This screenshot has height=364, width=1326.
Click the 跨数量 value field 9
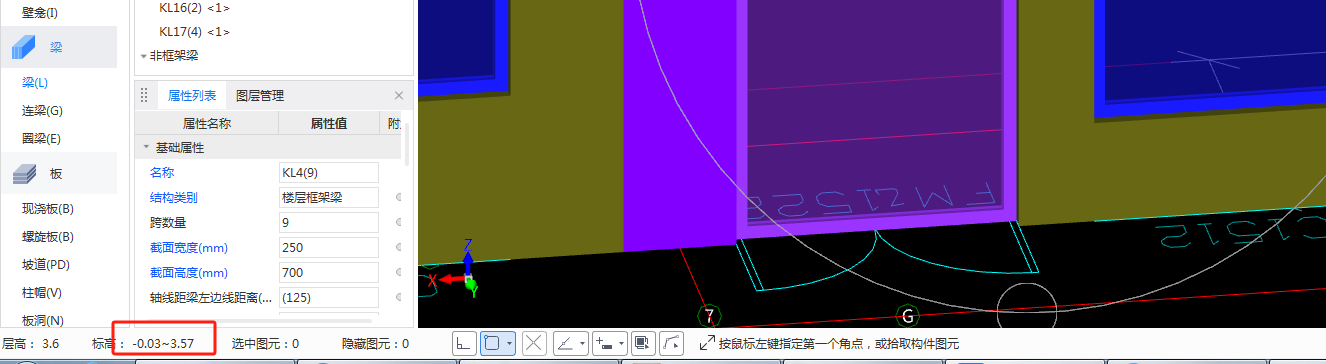pos(329,223)
